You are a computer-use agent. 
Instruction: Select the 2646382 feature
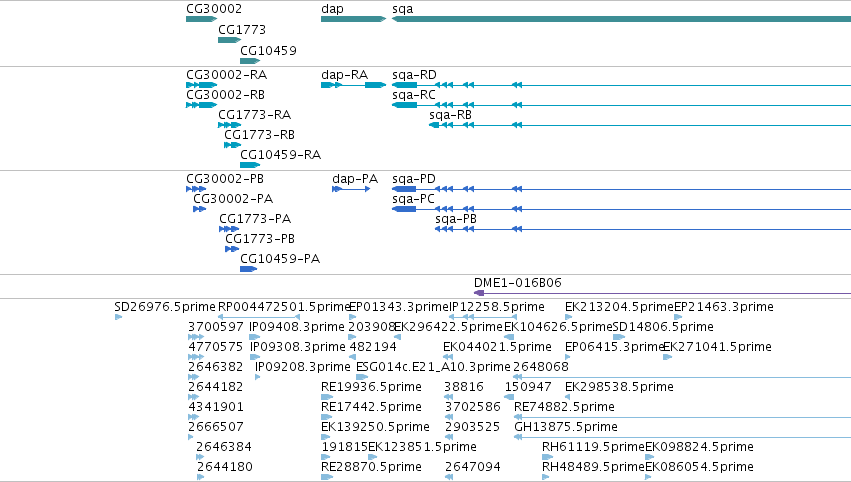[215, 367]
